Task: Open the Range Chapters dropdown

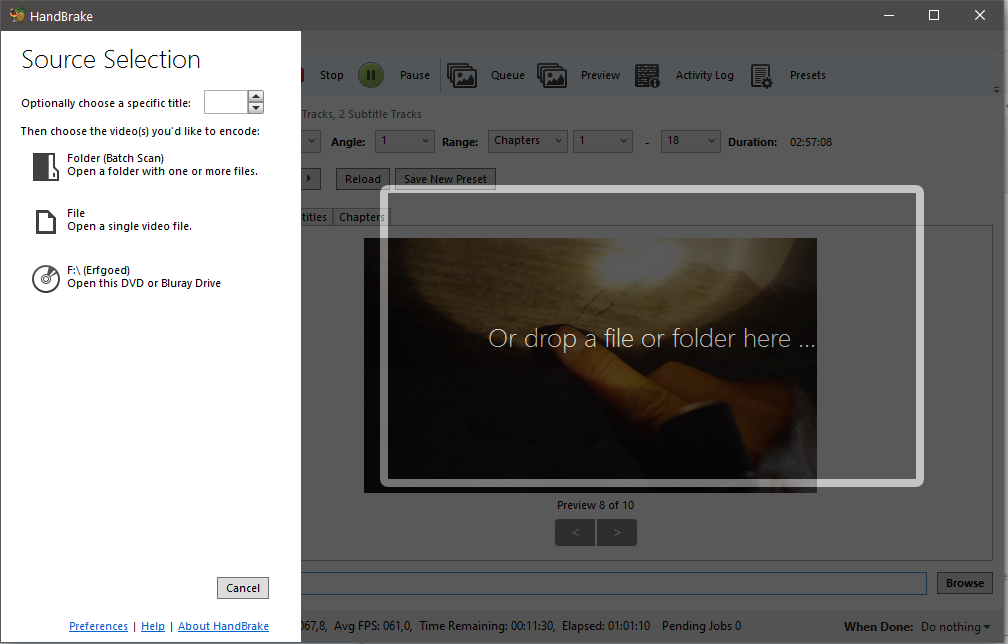Action: [528, 141]
